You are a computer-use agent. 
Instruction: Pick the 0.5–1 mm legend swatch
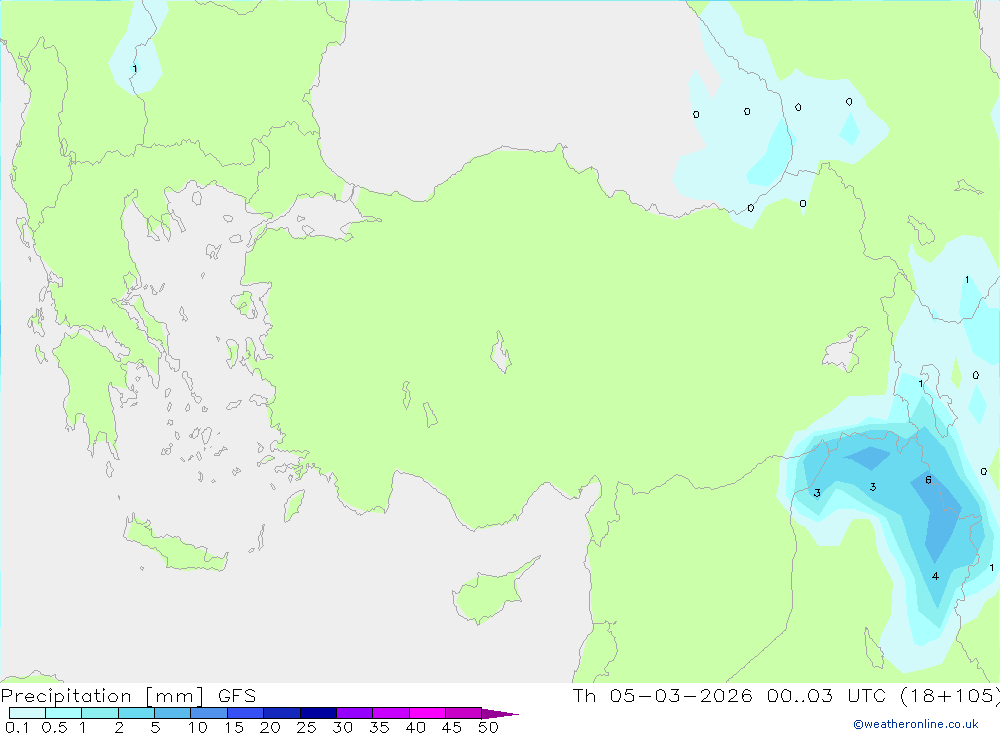point(64,713)
